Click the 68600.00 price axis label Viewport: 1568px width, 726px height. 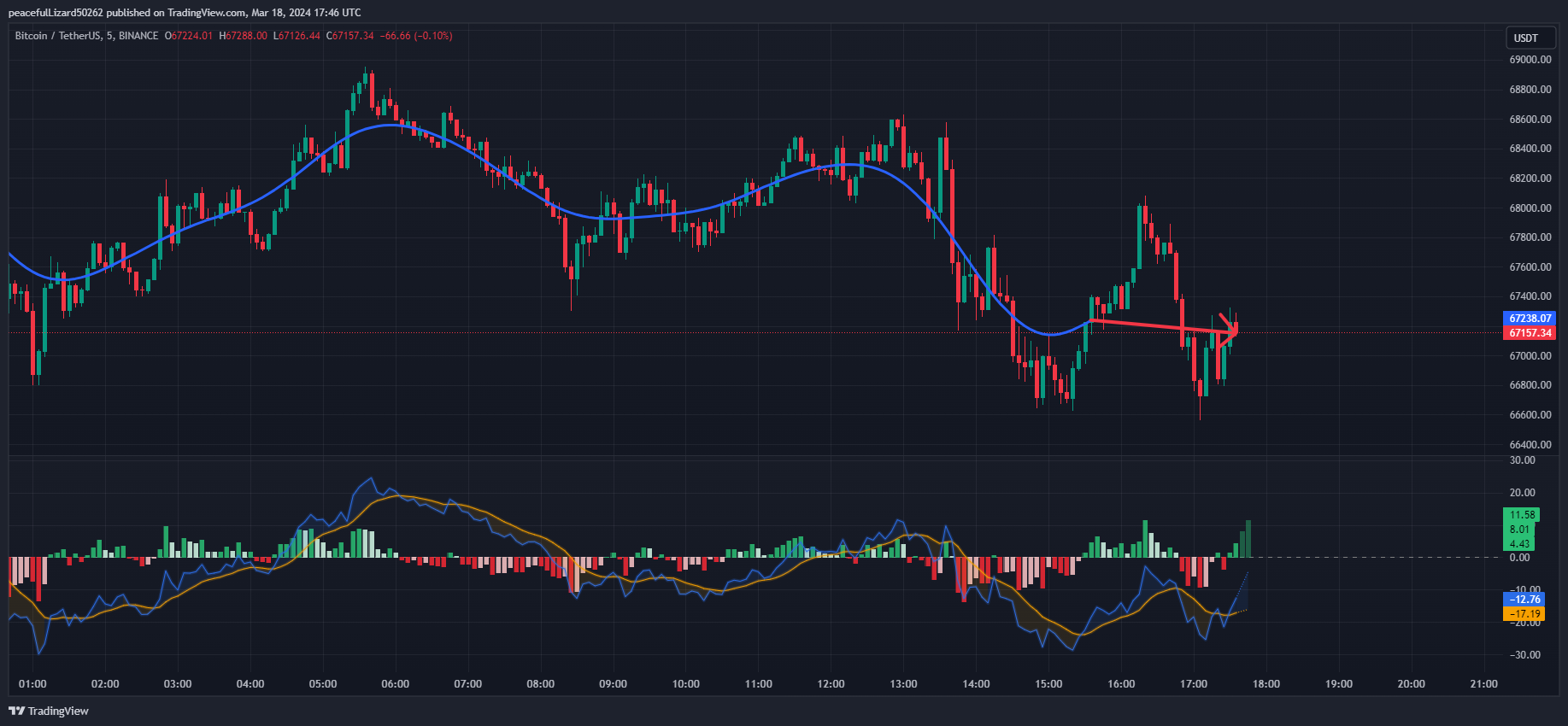pyautogui.click(x=1530, y=120)
